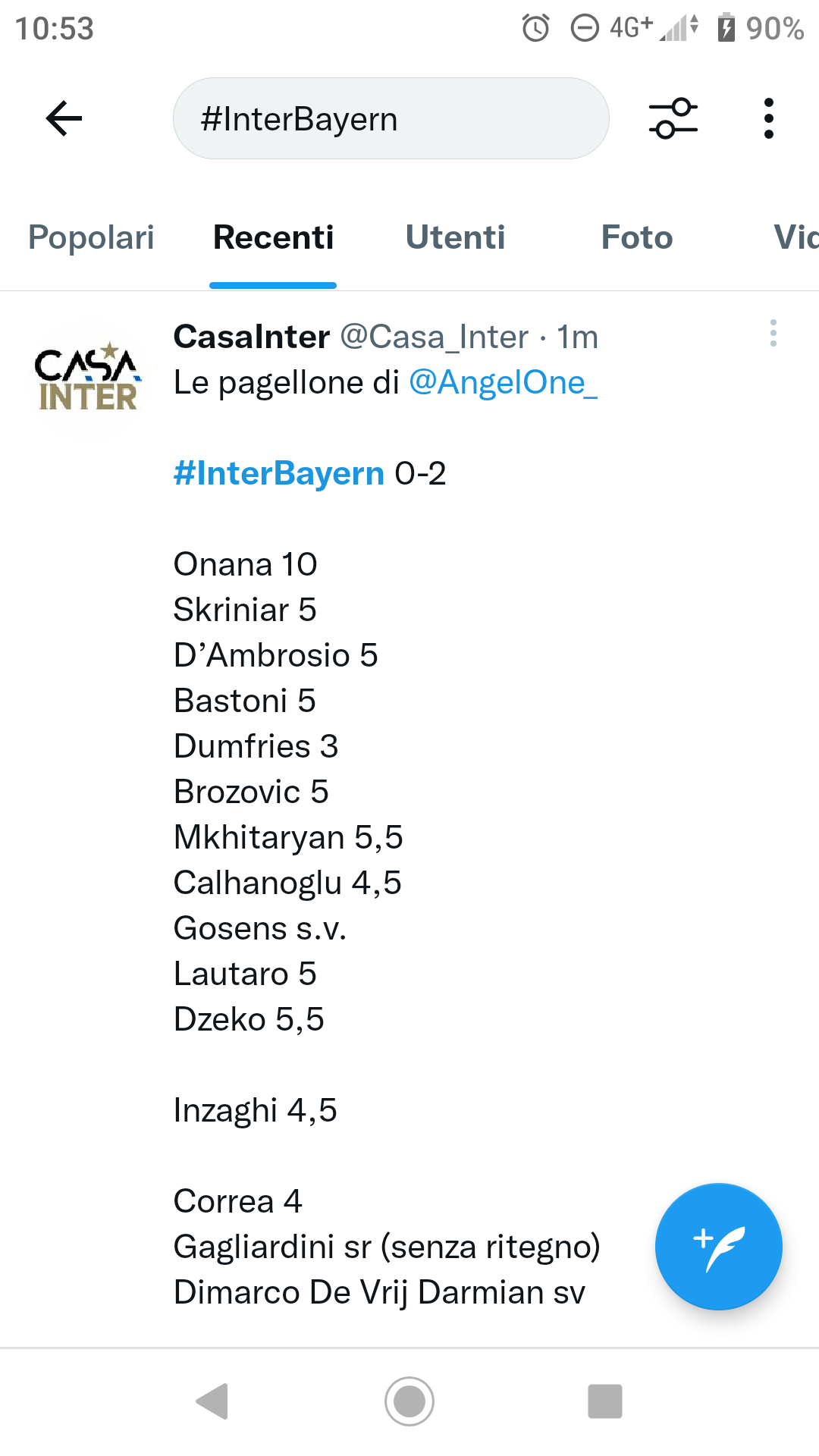
Task: Tap the Android back navigation button
Action: tap(212, 1401)
